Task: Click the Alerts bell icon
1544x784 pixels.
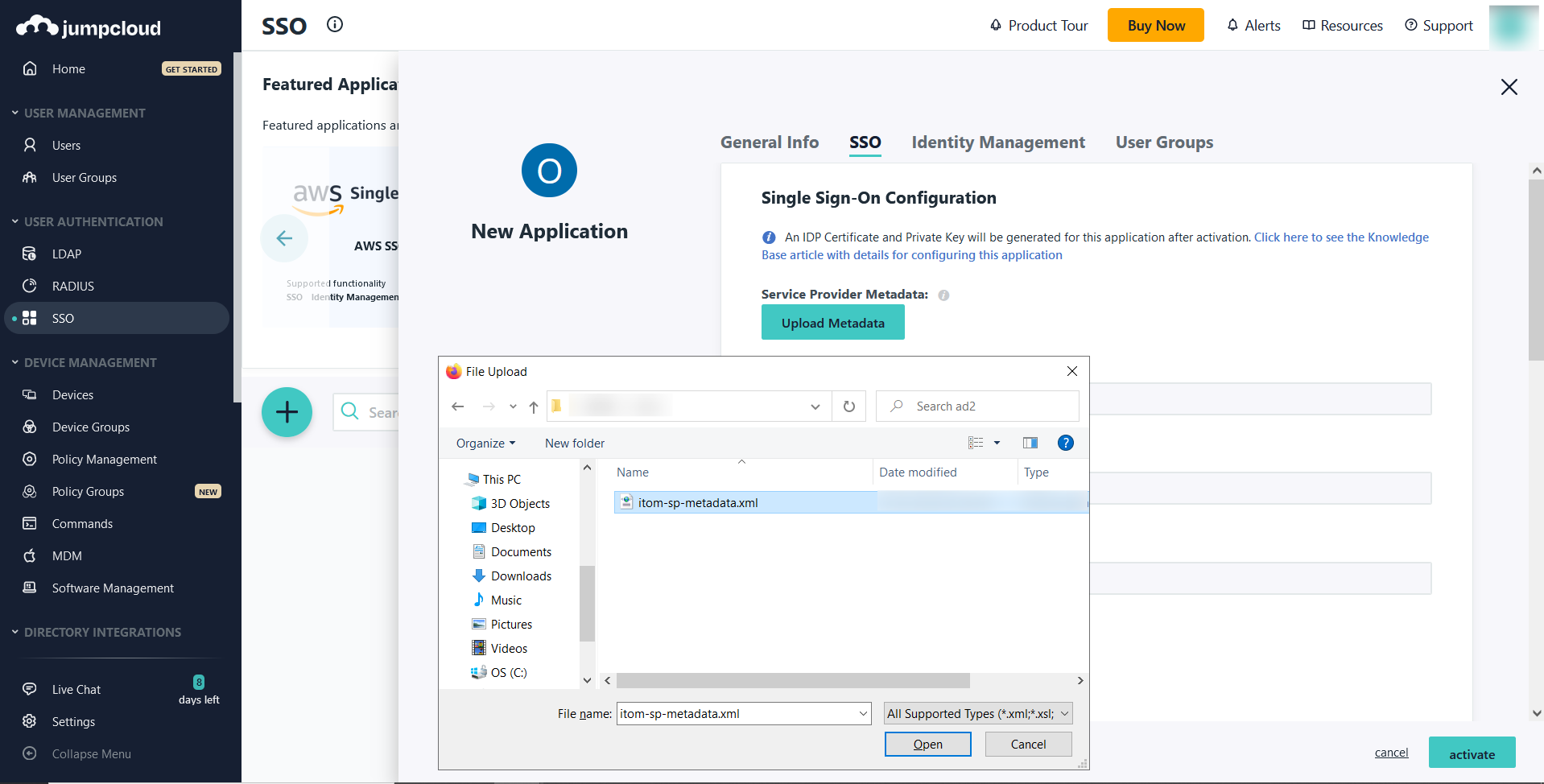Action: [x=1253, y=25]
